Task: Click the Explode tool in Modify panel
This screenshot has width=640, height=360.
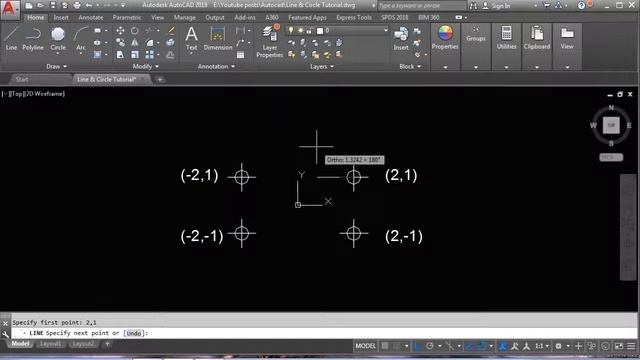Action: 170,42
